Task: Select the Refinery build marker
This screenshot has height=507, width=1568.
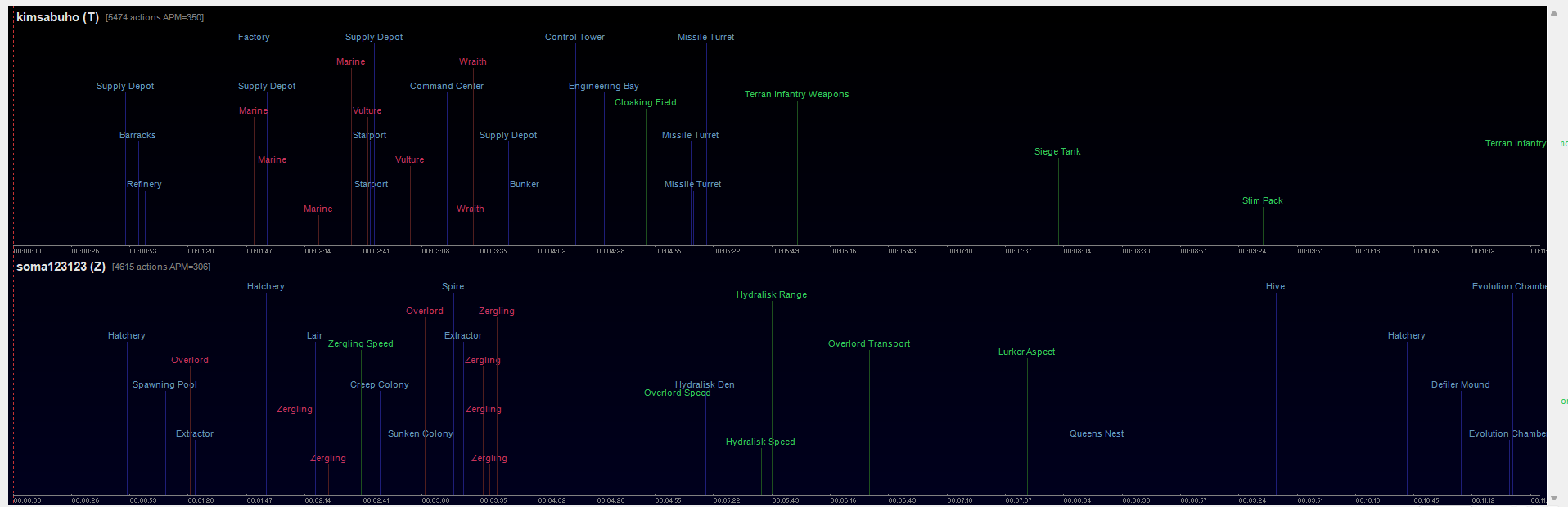Action: pos(144,184)
